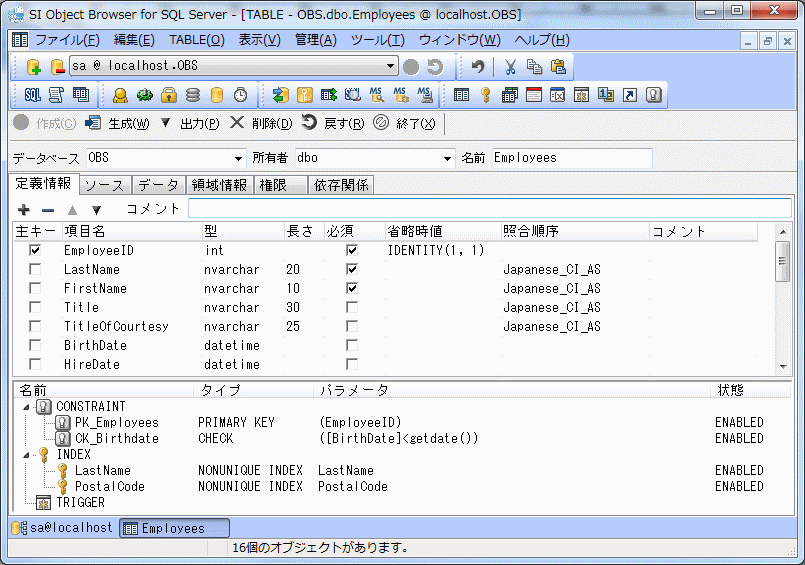Click the 名前 Employees input field
This screenshot has width=805, height=565.
[570, 158]
